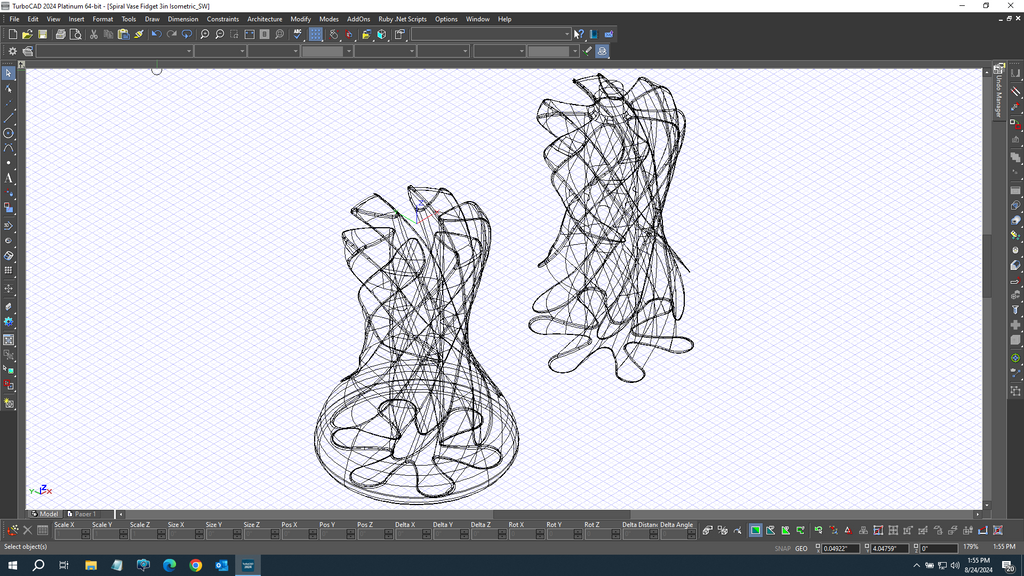The image size is (1024, 576).
Task: Open the Architecture menu
Action: 264,19
